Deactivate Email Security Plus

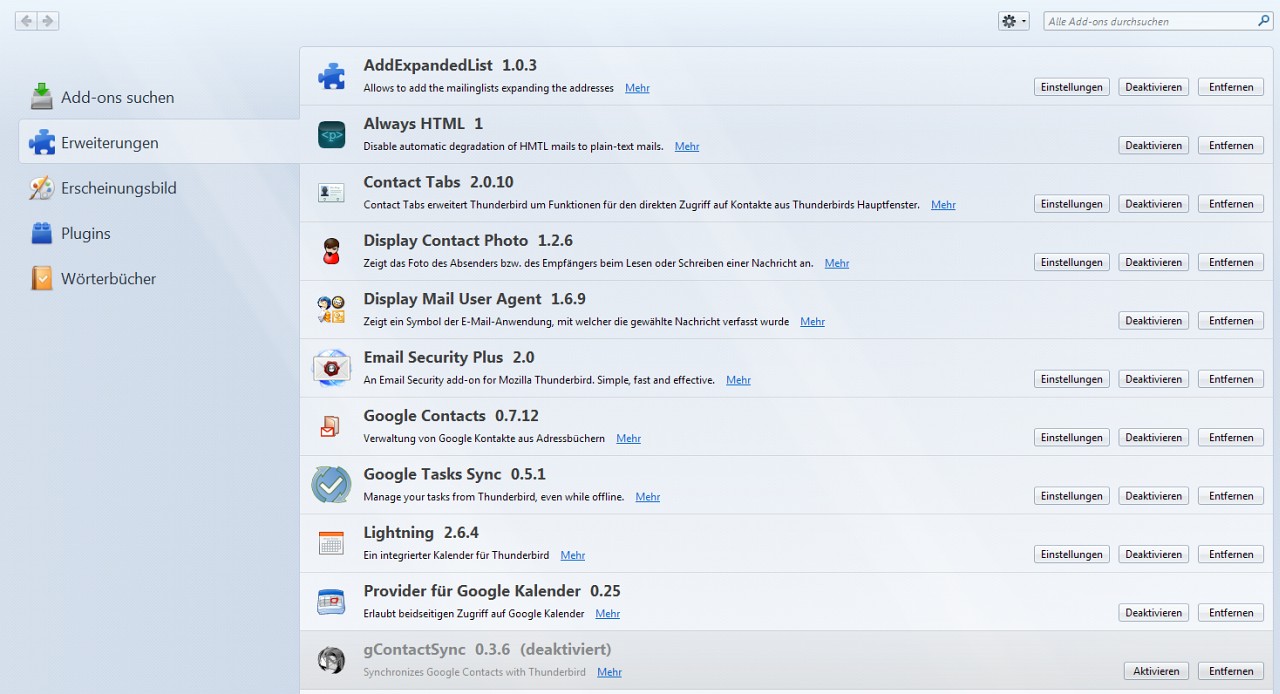click(x=1153, y=379)
